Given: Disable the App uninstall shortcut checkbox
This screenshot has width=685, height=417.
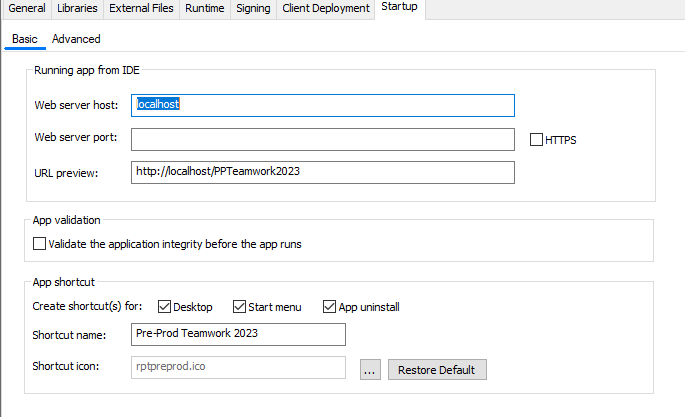Looking at the screenshot, I should pos(330,306).
